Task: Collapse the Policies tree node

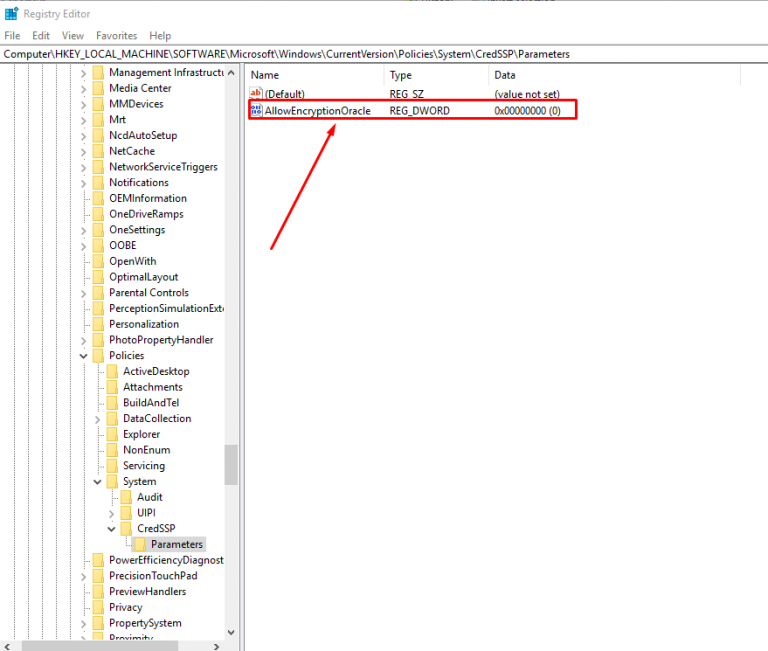Action: coord(84,355)
